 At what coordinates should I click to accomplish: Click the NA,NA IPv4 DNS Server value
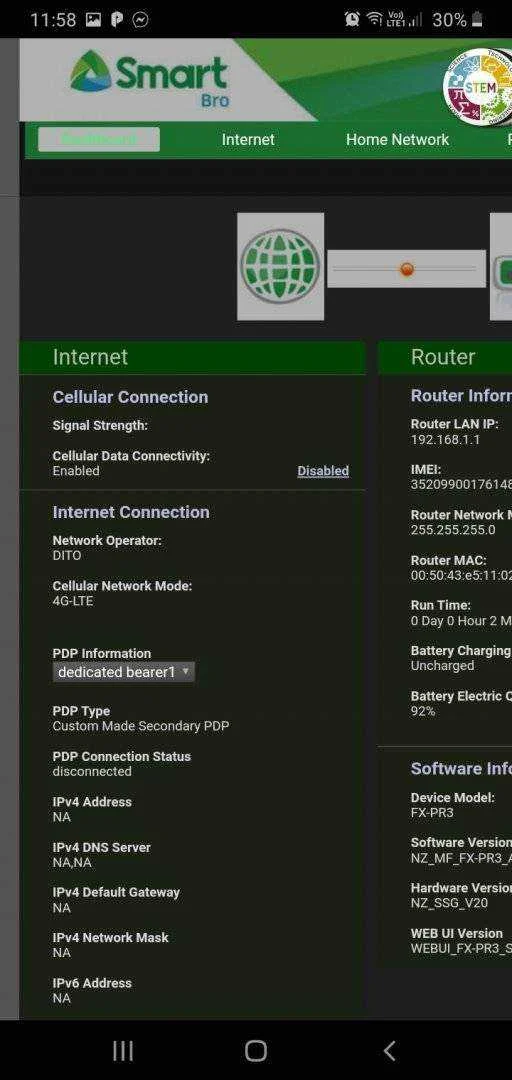coord(72,862)
